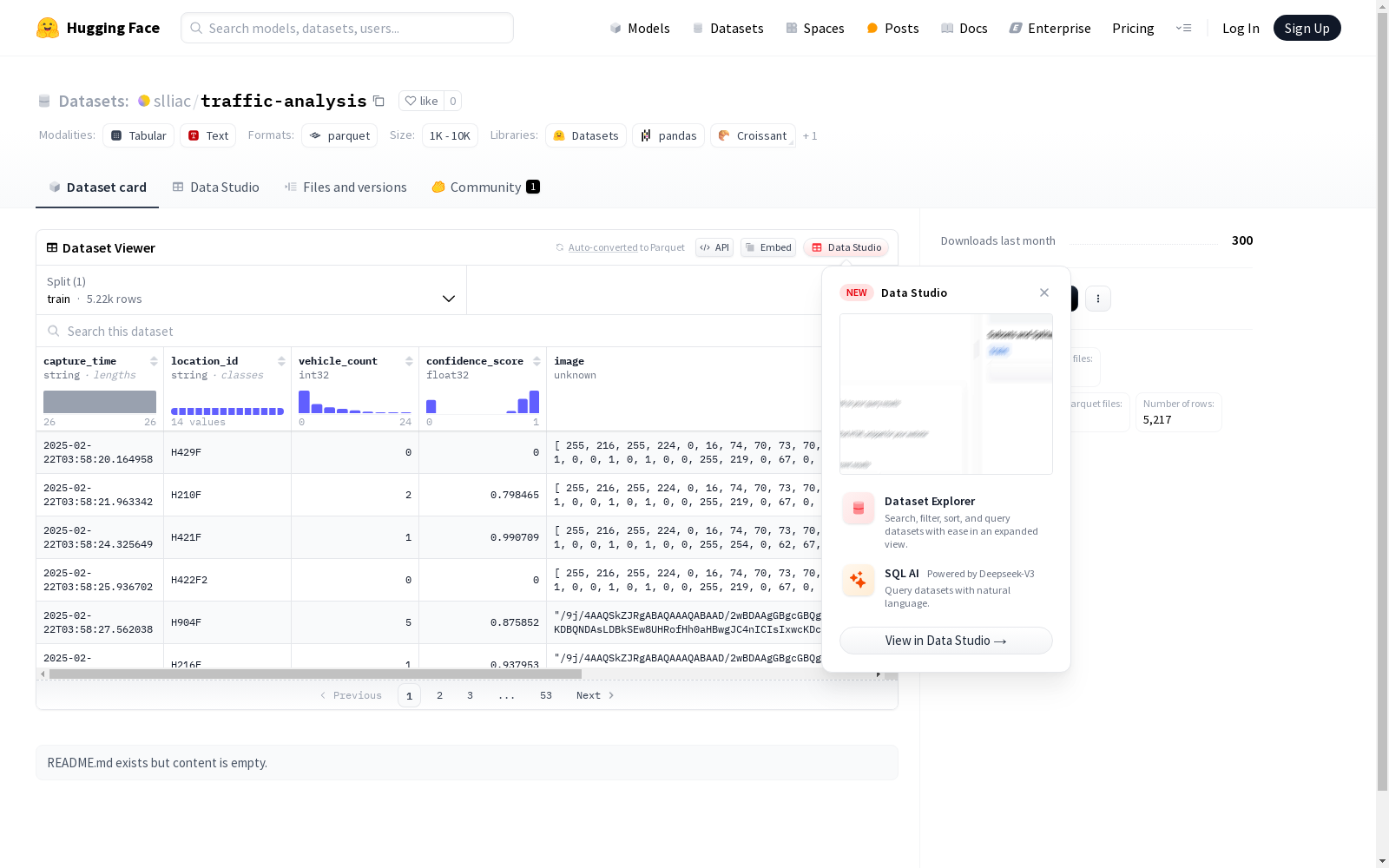The height and width of the screenshot is (868, 1389).
Task: Select the Dataset card tab
Action: click(97, 187)
